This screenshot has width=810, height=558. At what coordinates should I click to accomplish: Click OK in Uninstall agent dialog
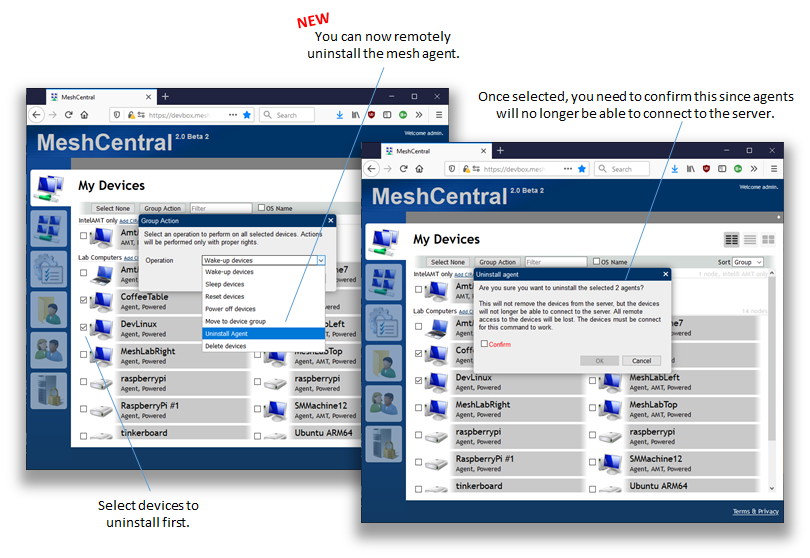tap(599, 361)
